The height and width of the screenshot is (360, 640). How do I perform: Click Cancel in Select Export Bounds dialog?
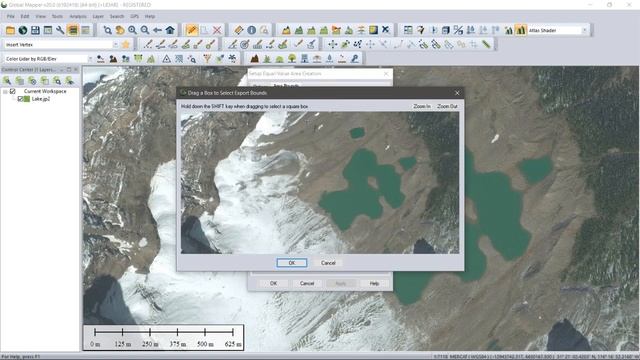(x=328, y=263)
